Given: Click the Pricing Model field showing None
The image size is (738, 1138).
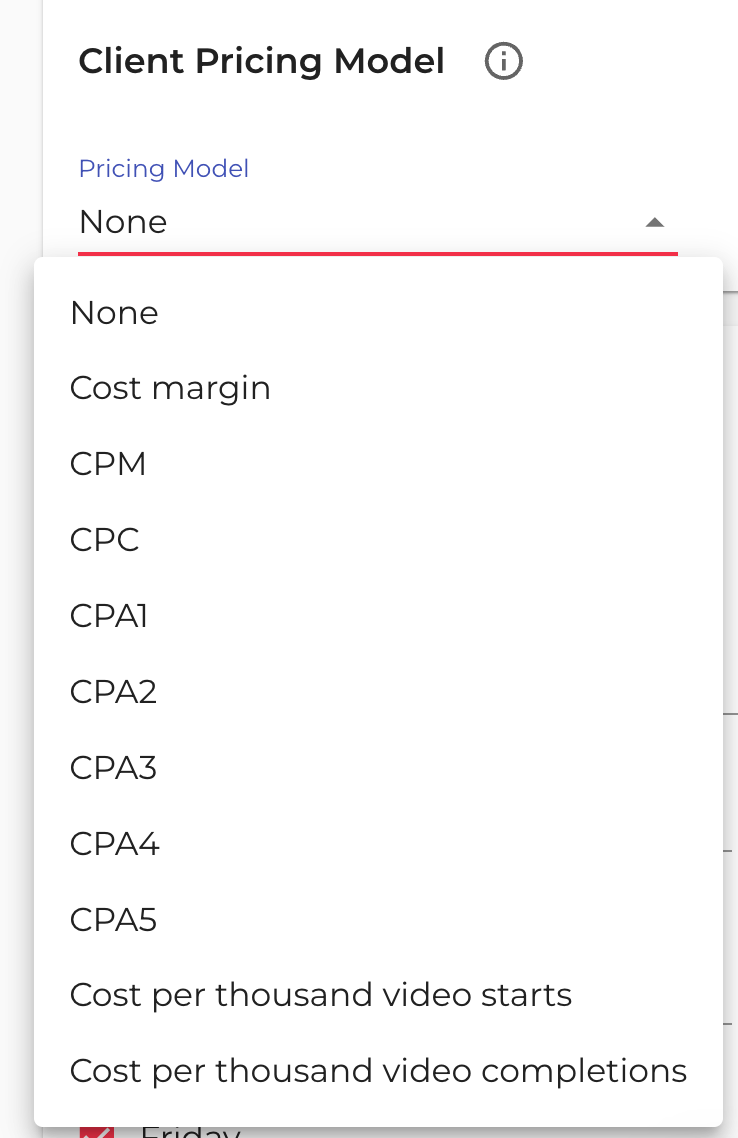Looking at the screenshot, I should (360, 222).
